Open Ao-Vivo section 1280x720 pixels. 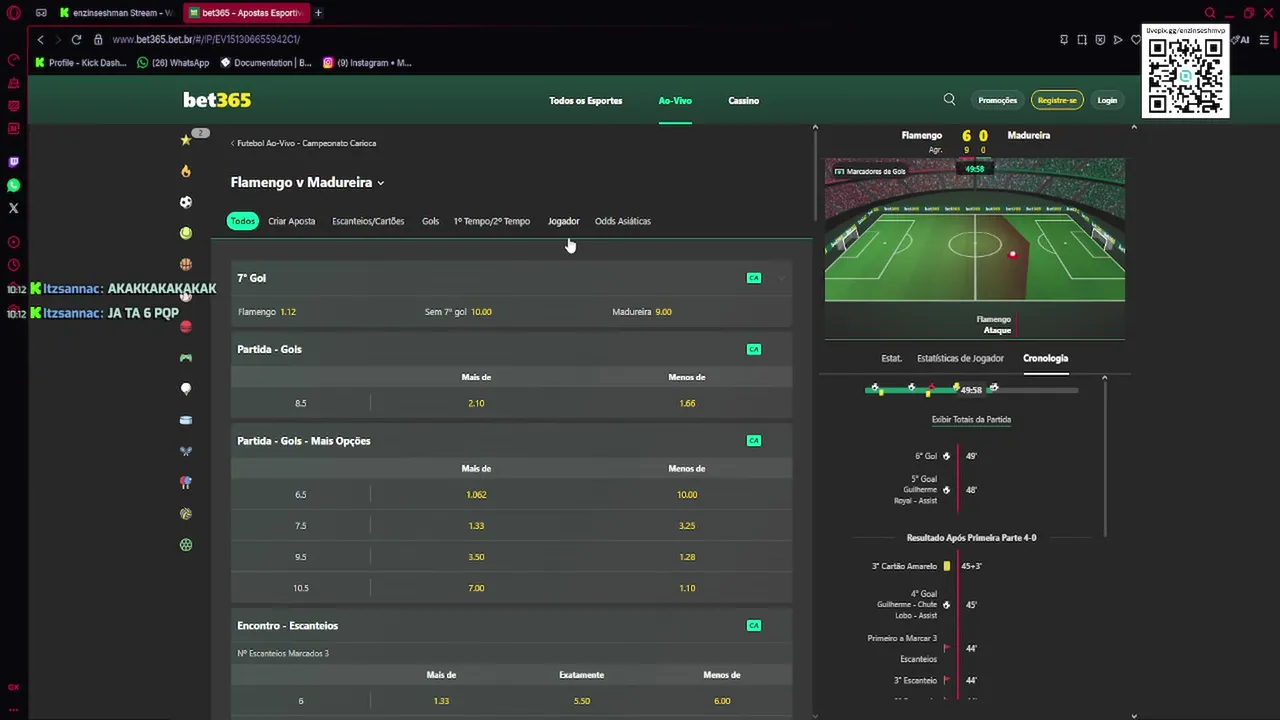tap(675, 100)
